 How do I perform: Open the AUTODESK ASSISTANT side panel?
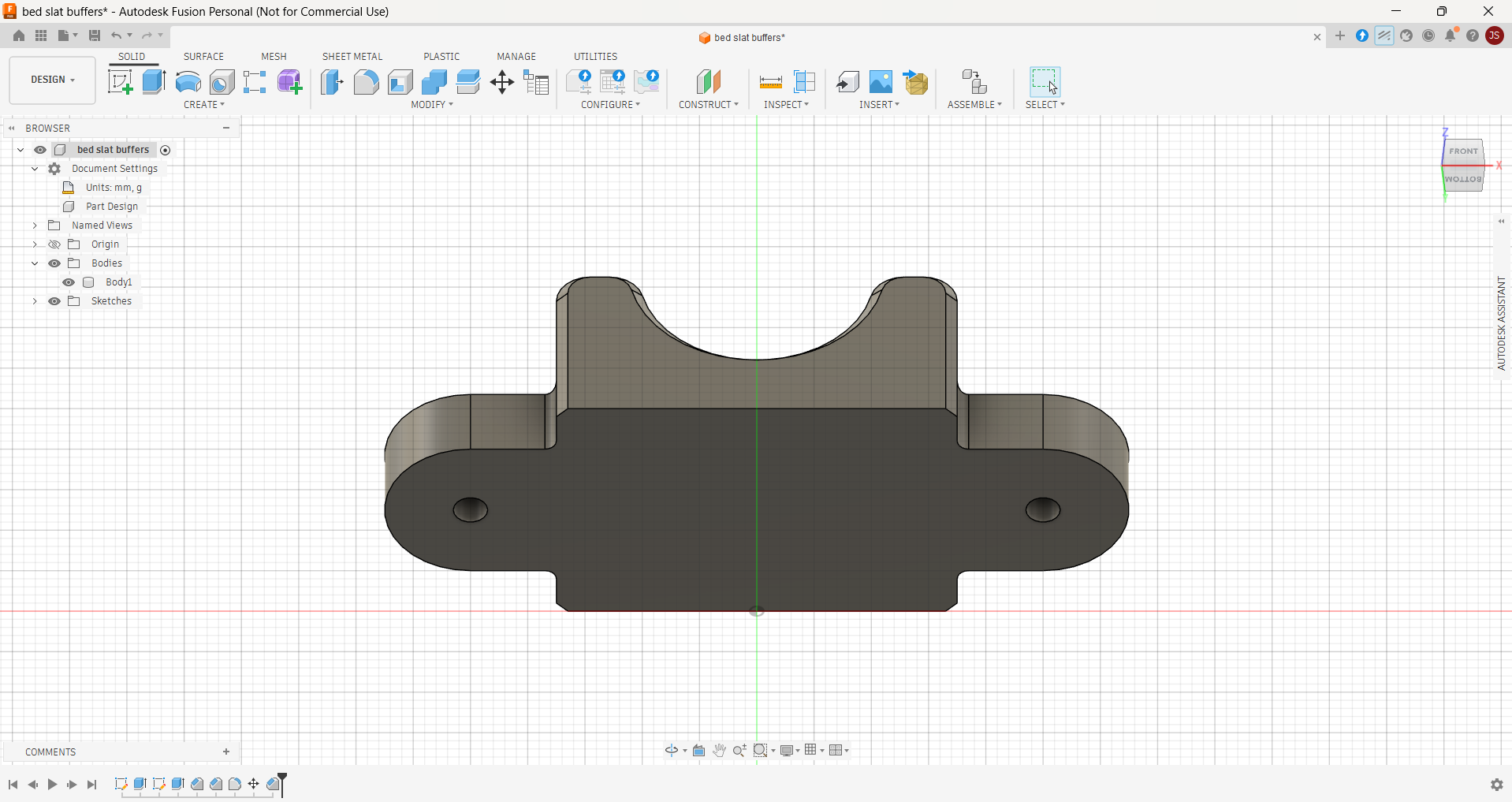(1501, 323)
